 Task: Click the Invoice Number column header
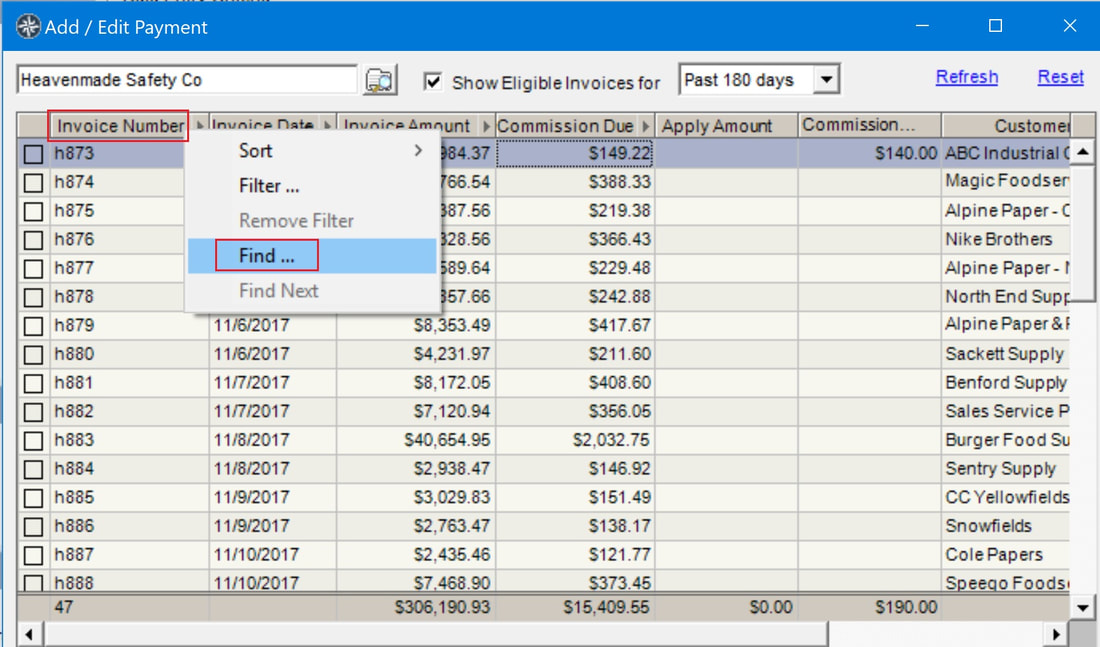pyautogui.click(x=120, y=126)
